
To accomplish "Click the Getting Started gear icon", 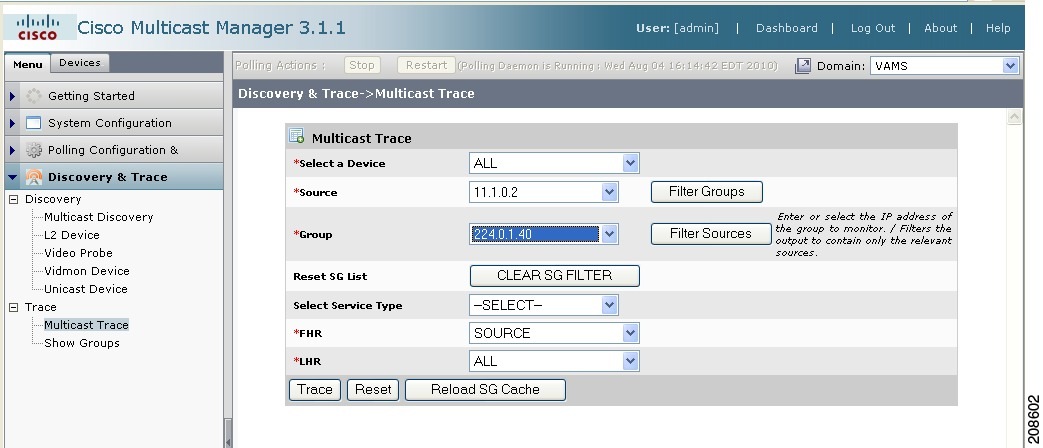I will tap(34, 96).
